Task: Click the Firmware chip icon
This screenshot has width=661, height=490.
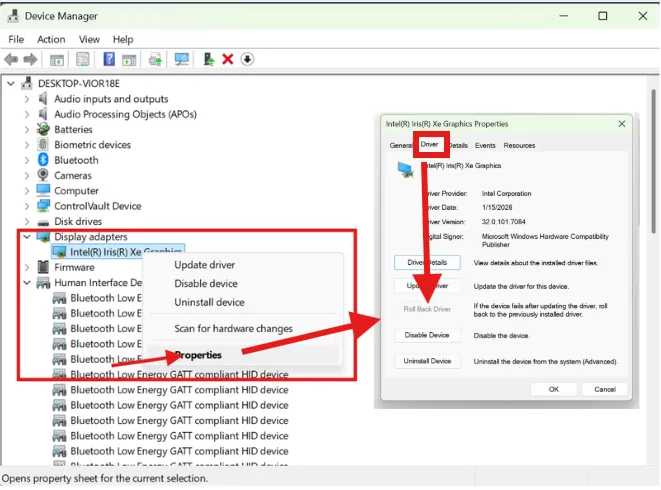Action: tap(43, 267)
